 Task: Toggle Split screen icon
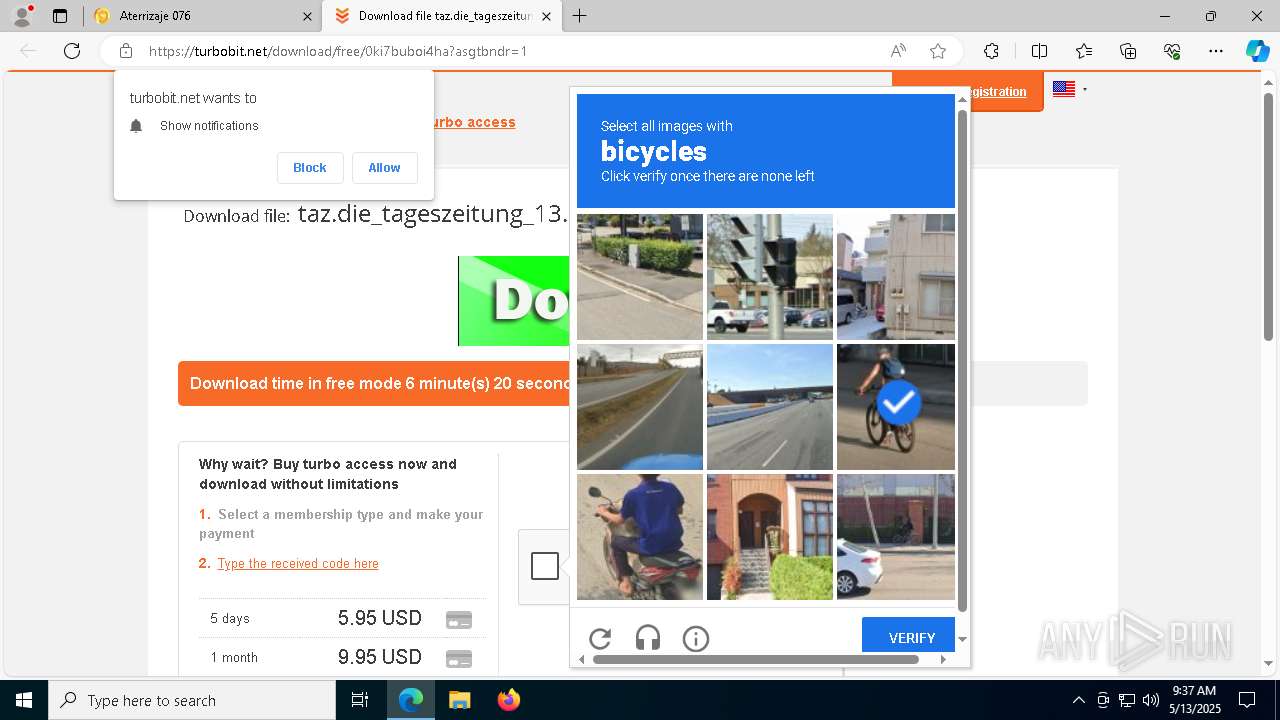coord(1039,51)
